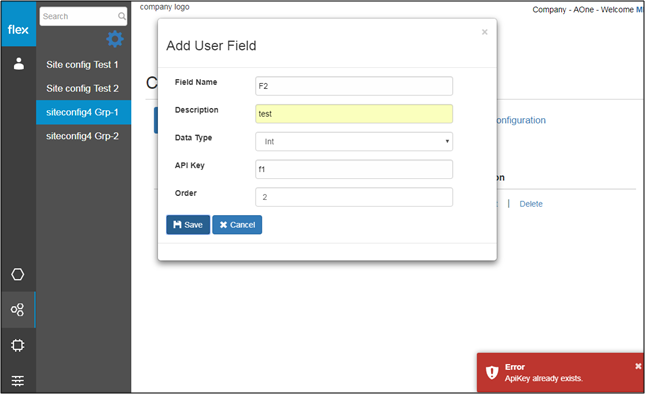This screenshot has width=645, height=394.
Task: Open the grouped circles sidebar icon
Action: (x=18, y=310)
